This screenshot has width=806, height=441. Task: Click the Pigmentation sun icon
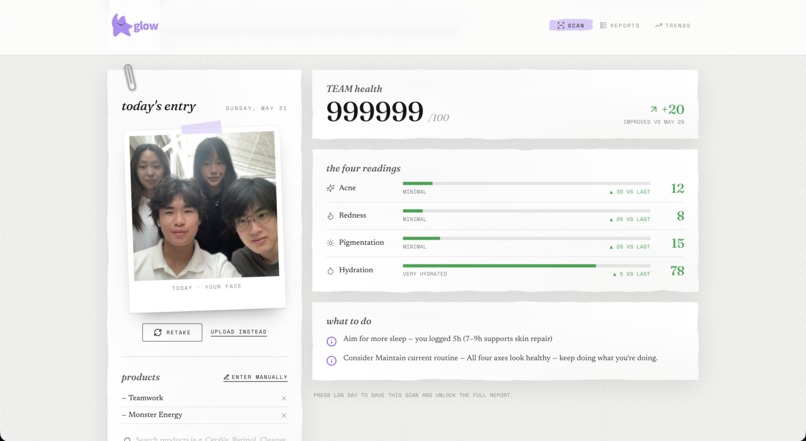[331, 243]
